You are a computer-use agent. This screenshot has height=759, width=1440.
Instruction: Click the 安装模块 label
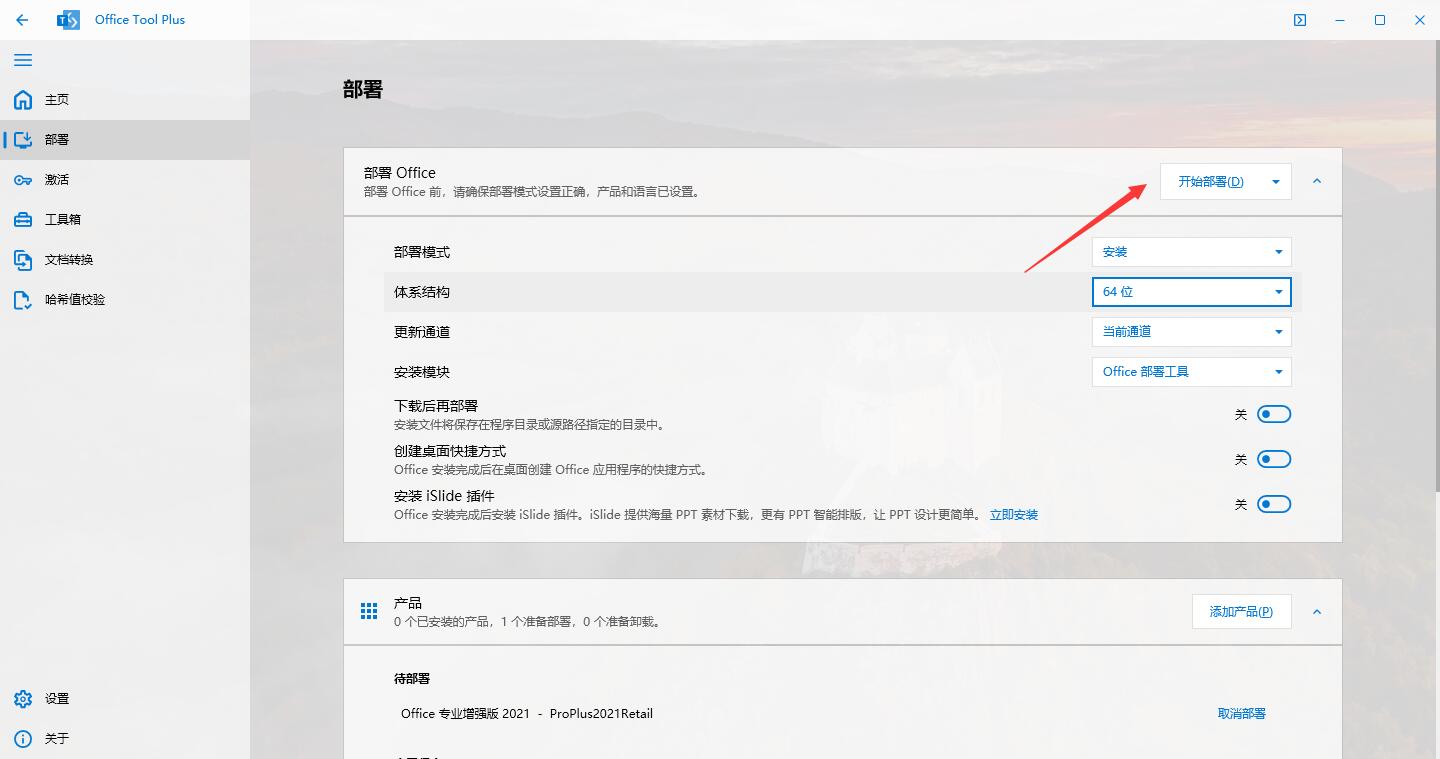point(422,372)
